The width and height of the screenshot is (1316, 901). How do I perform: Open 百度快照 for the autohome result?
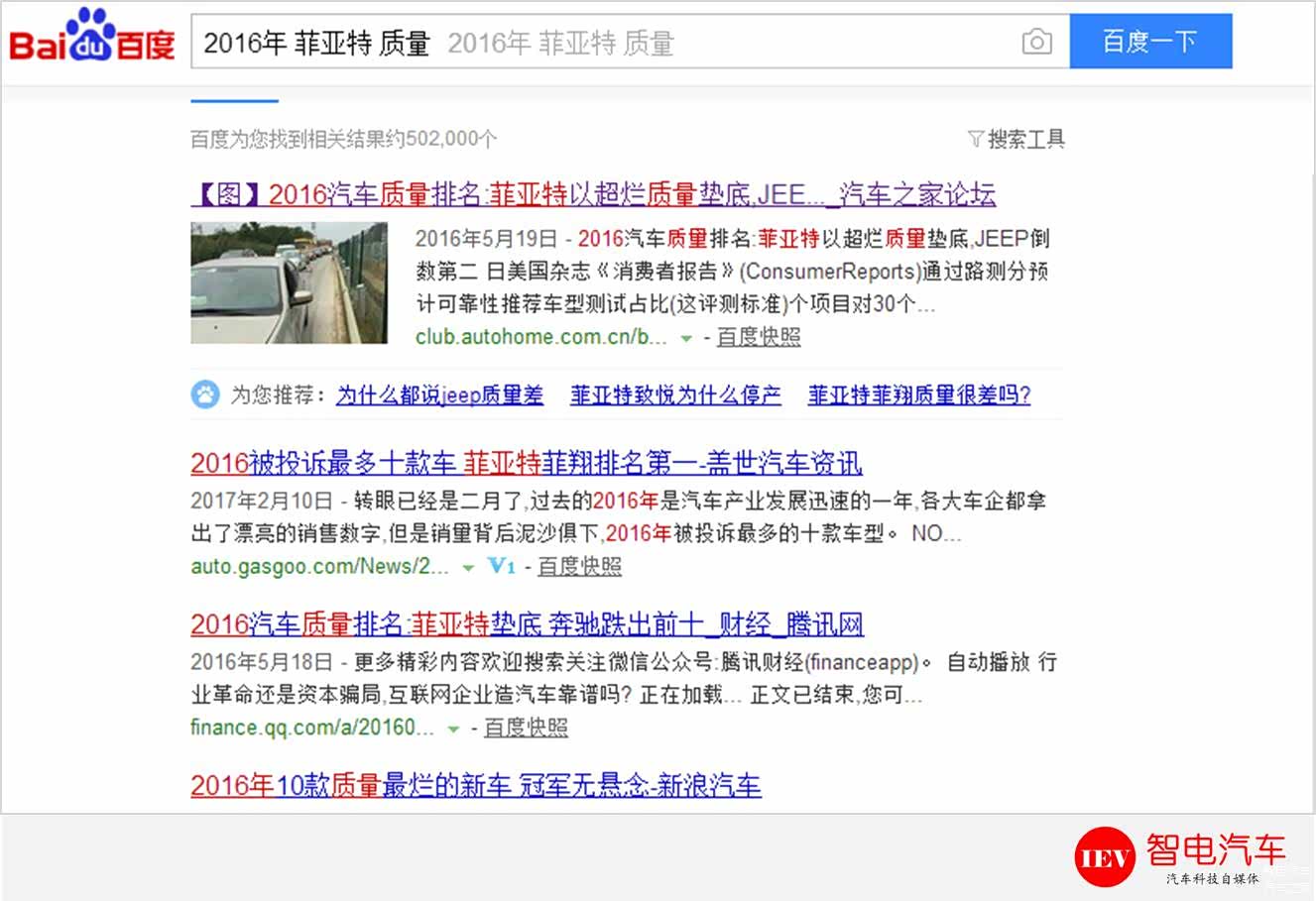(758, 337)
